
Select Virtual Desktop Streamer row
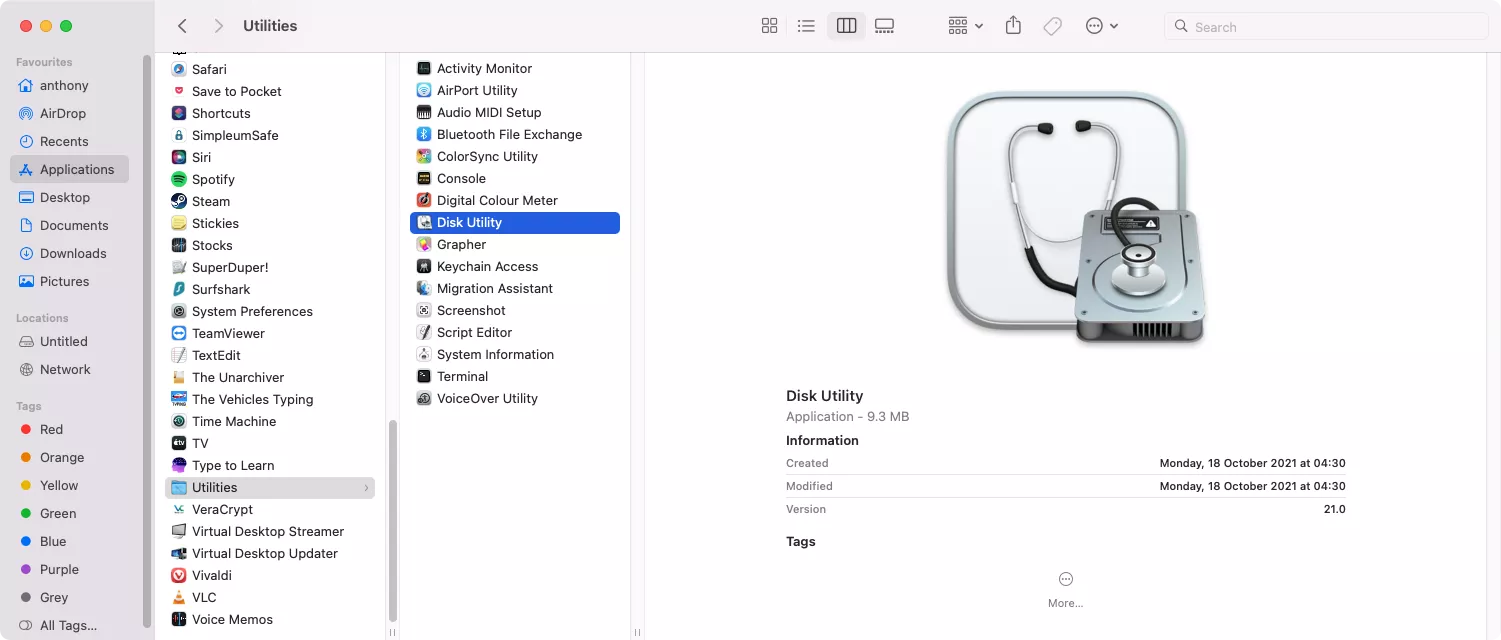coord(270,531)
